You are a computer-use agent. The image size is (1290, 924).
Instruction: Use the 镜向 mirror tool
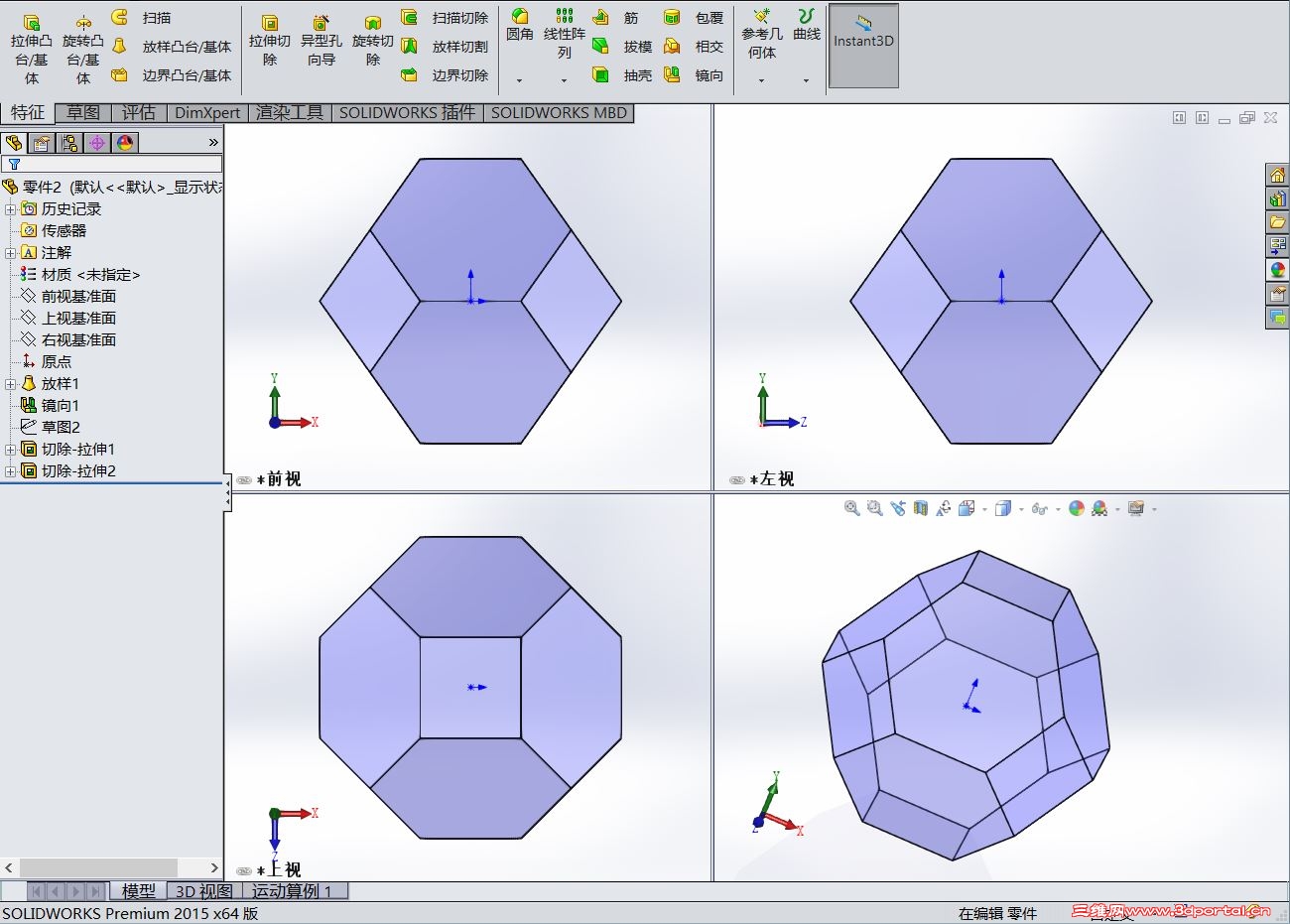[694, 75]
